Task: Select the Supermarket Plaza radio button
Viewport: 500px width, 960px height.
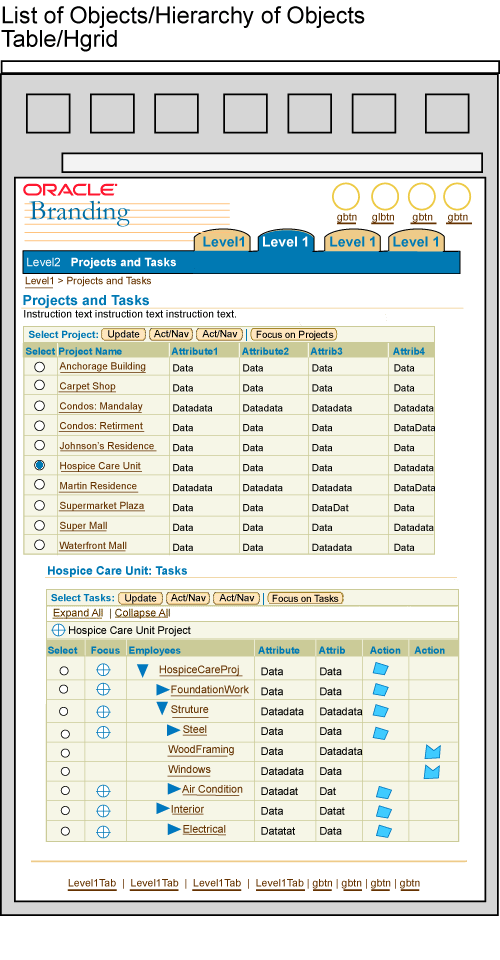Action: 40,505
